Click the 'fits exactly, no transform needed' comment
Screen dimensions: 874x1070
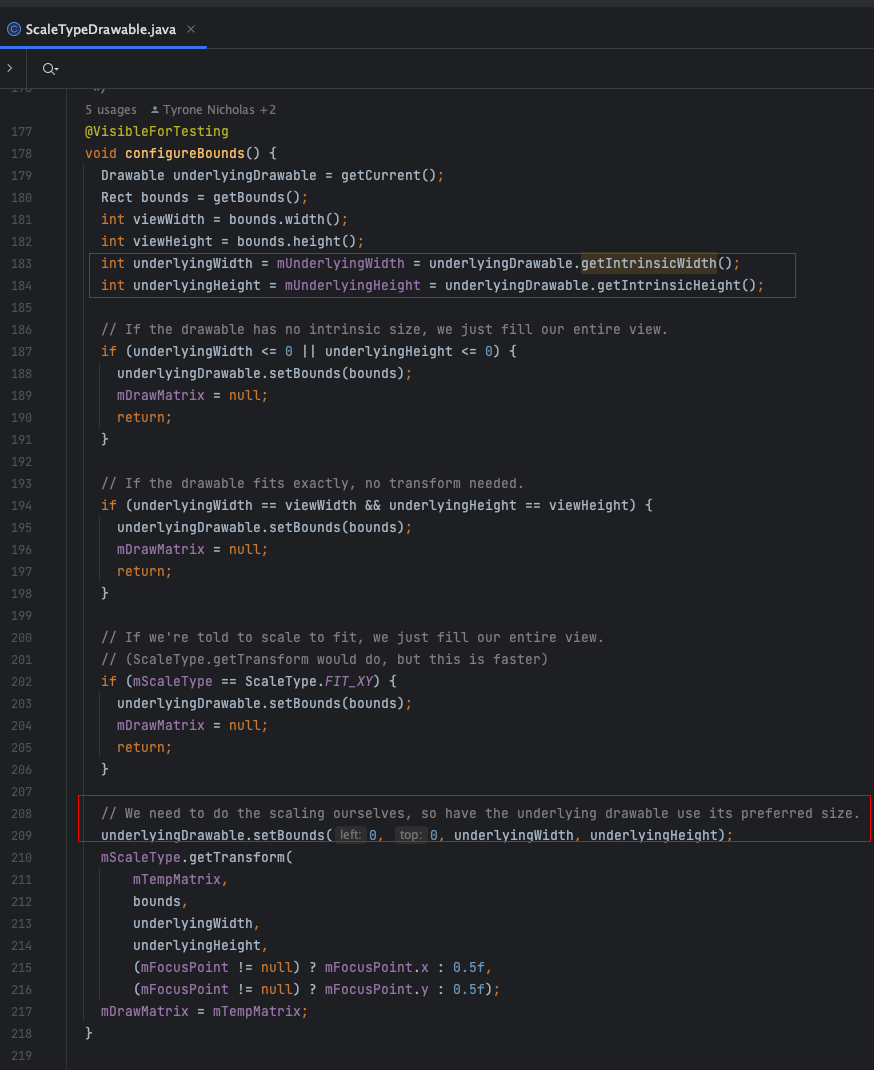tap(312, 484)
